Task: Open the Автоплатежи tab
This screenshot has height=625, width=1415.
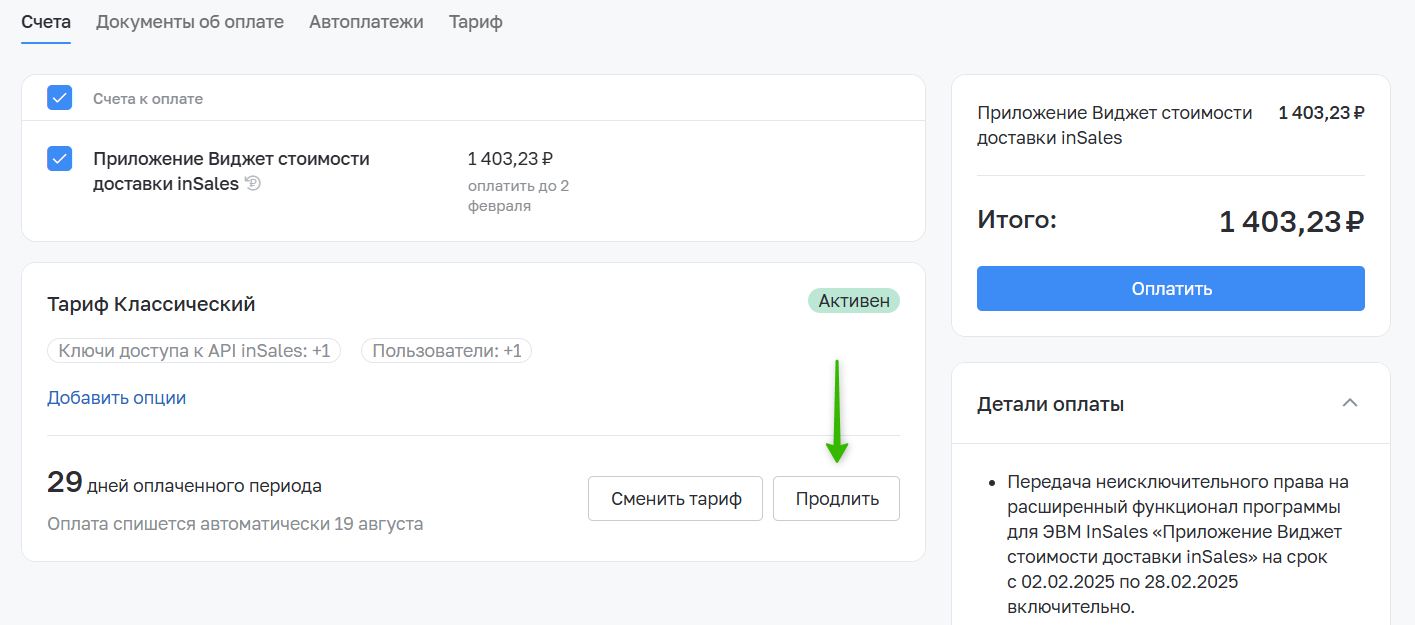Action: coord(366,21)
